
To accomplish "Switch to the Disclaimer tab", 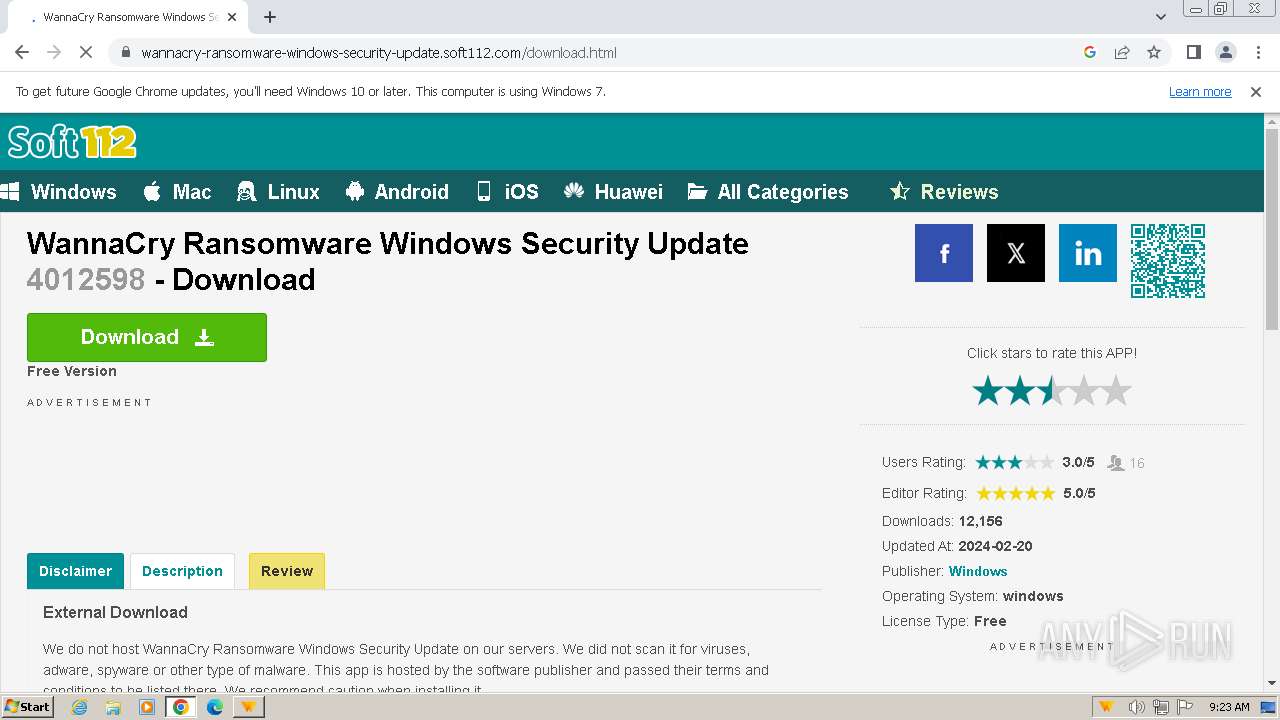I will point(75,571).
